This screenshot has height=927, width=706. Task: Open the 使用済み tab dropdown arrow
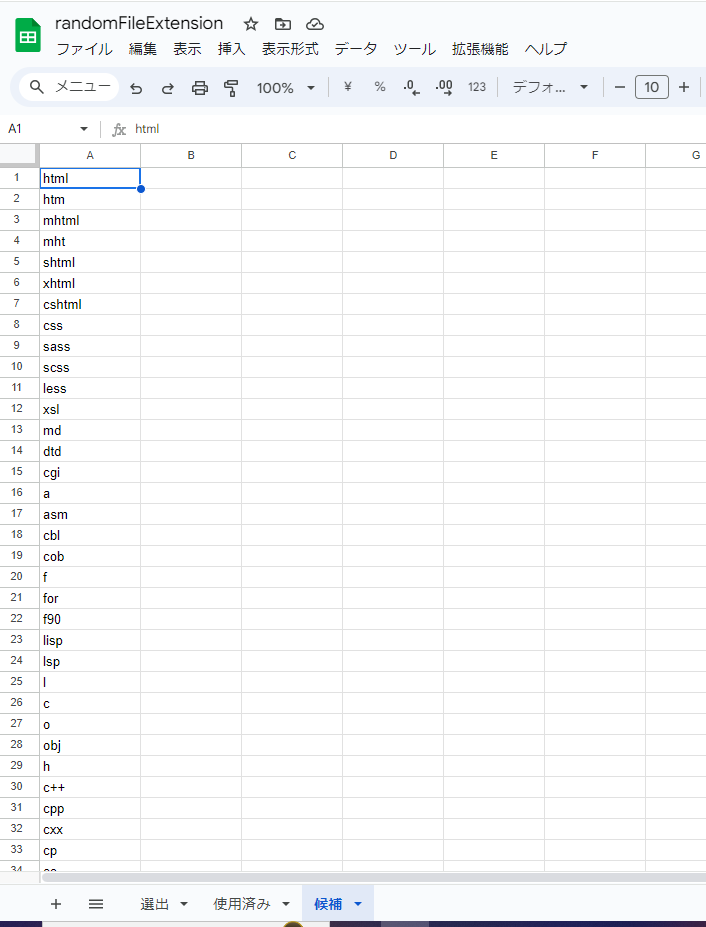coord(286,904)
